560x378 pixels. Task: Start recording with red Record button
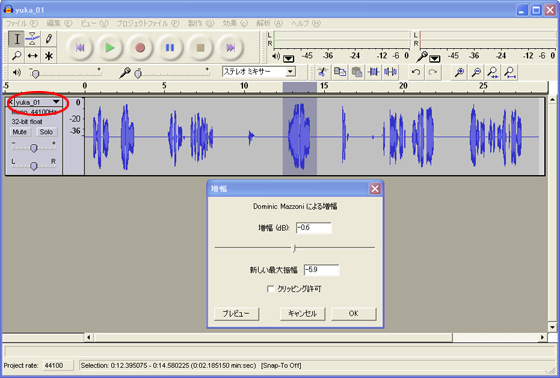[140, 48]
